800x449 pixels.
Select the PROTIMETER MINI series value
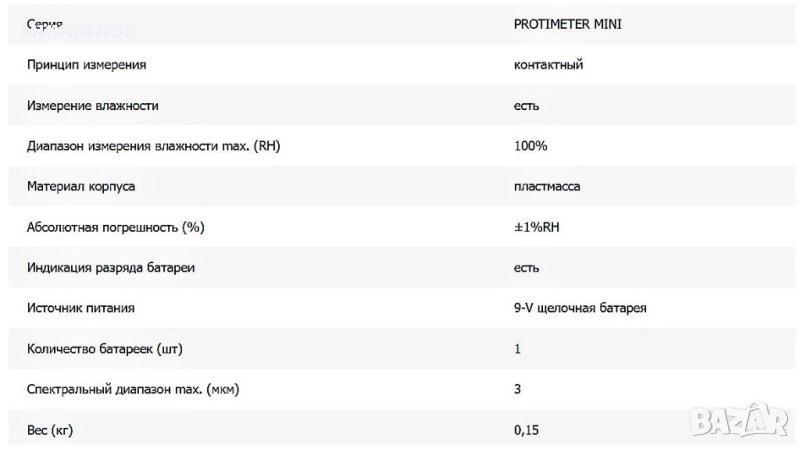pos(567,24)
